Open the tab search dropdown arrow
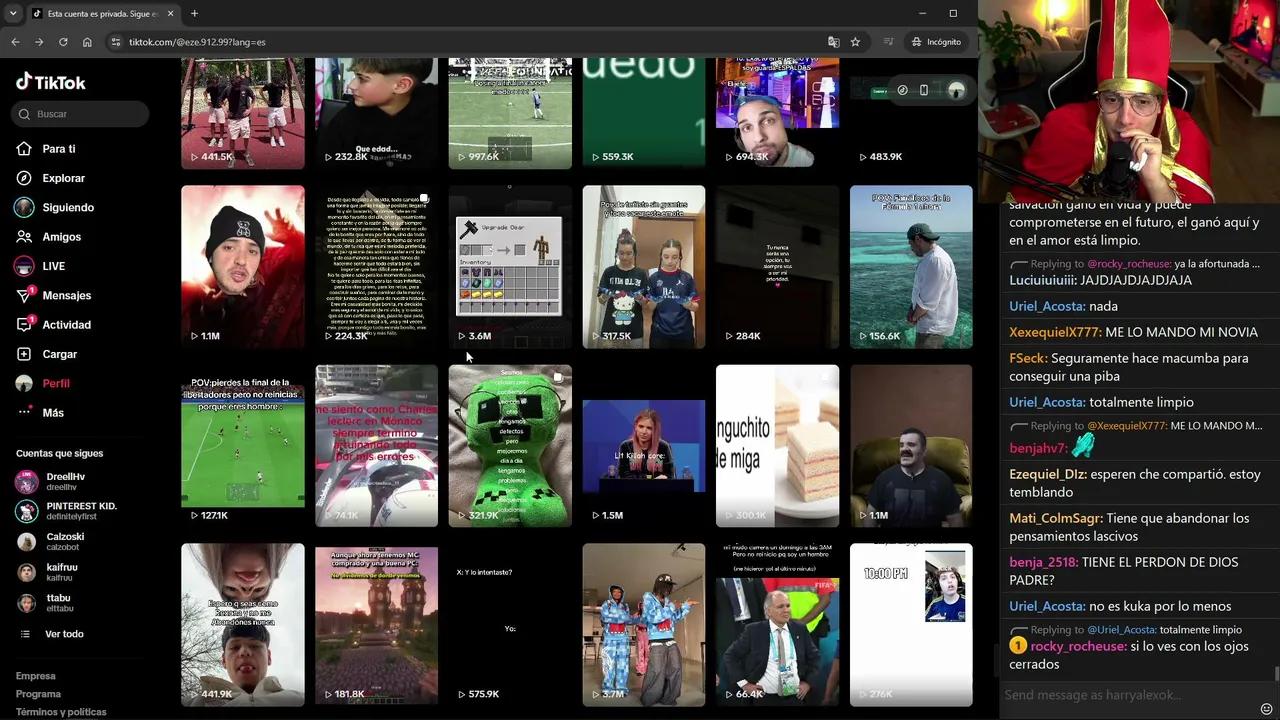 [x=13, y=14]
